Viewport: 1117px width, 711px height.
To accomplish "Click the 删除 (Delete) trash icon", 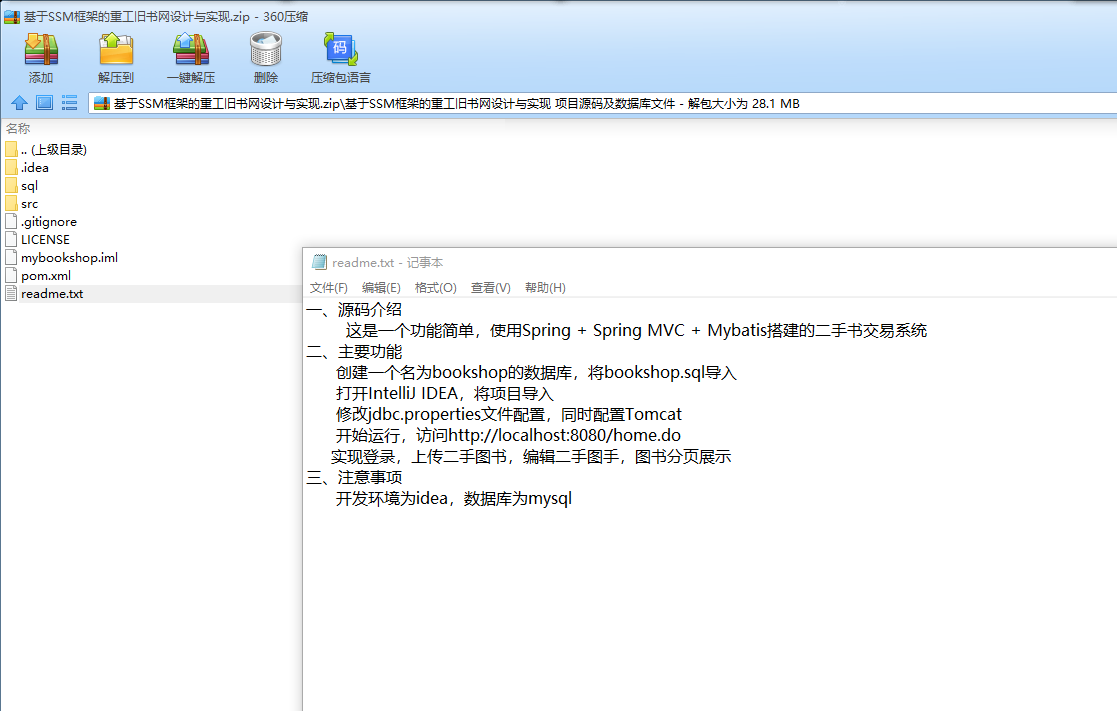I will pos(266,50).
